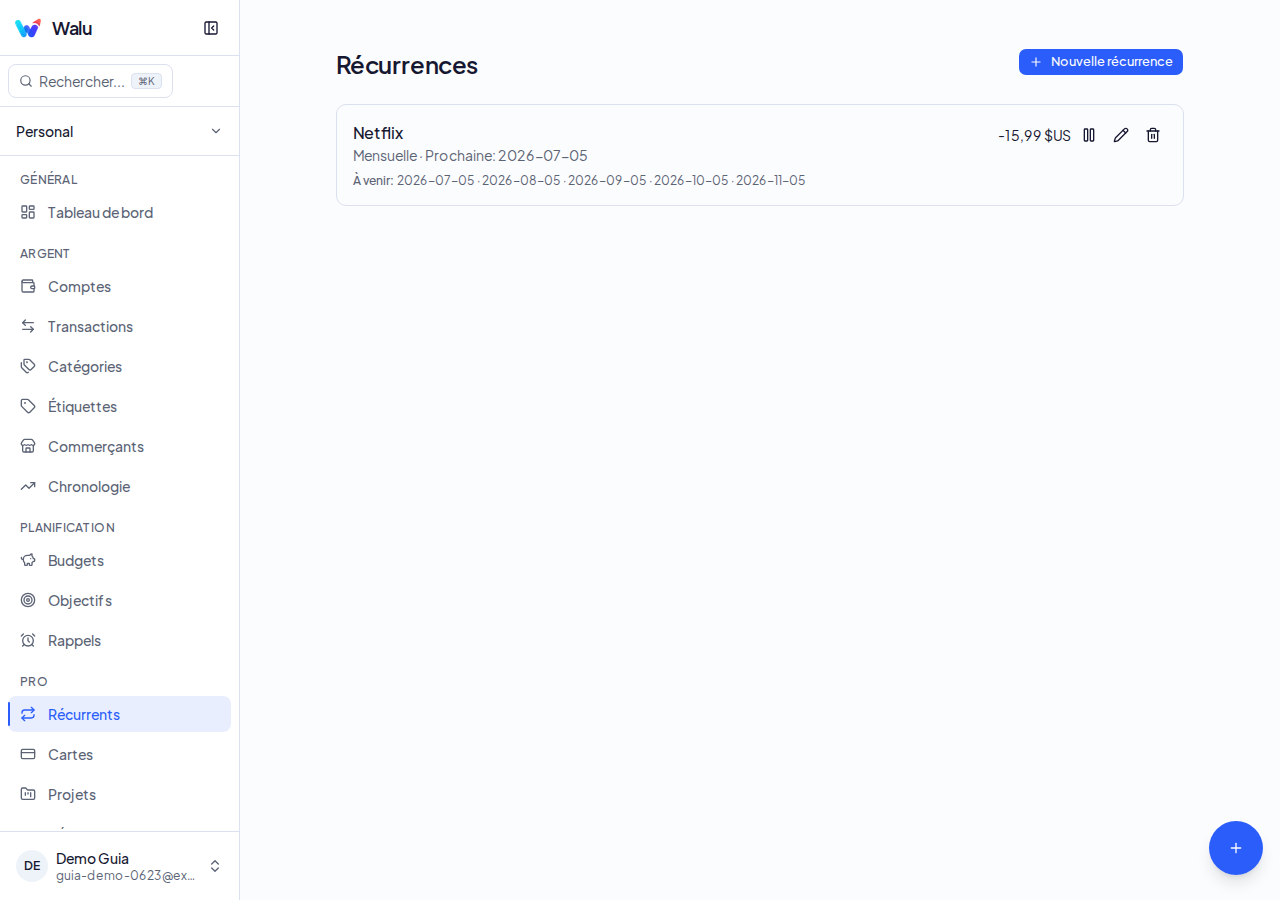
Task: Go to Comptes
Action: pos(119,286)
